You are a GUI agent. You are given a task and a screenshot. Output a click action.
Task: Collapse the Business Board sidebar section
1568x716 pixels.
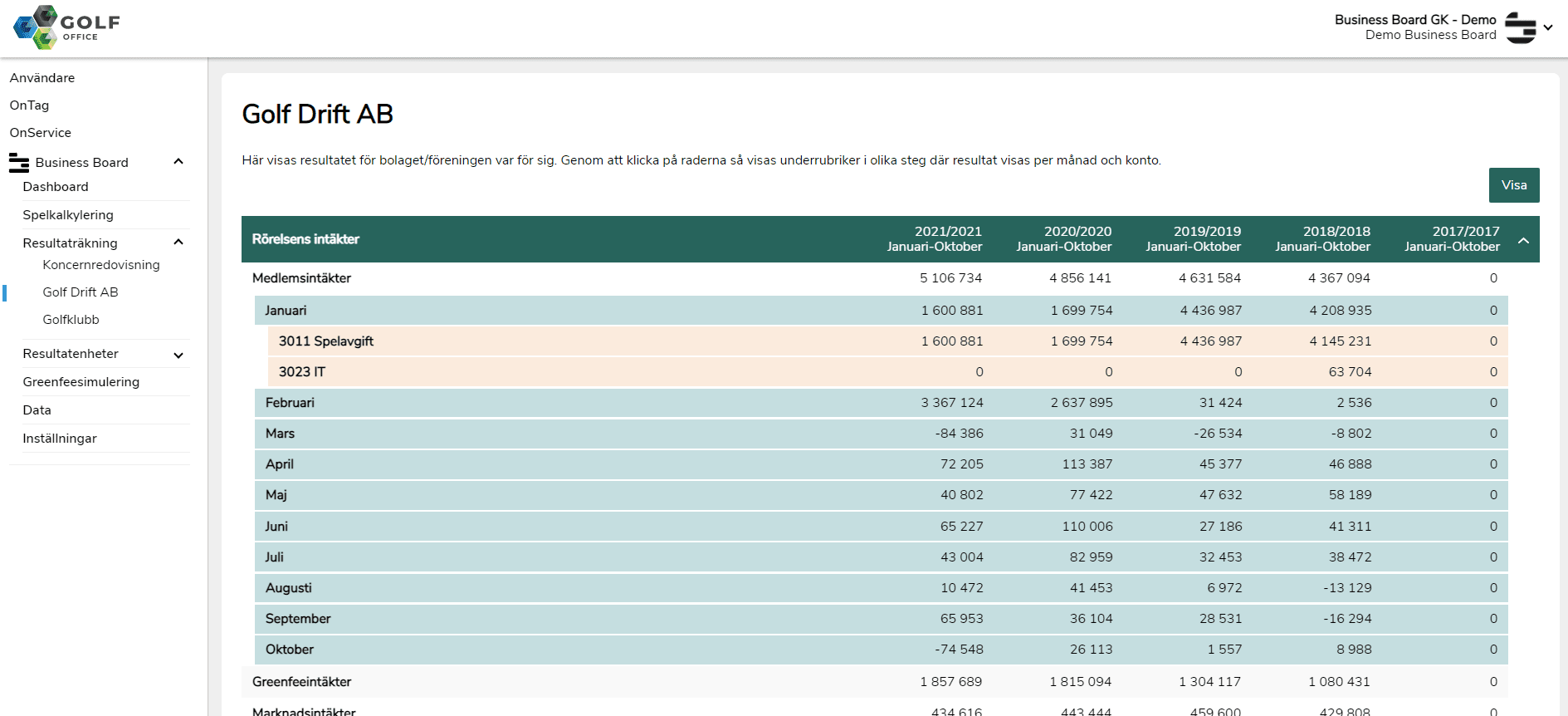pos(178,162)
